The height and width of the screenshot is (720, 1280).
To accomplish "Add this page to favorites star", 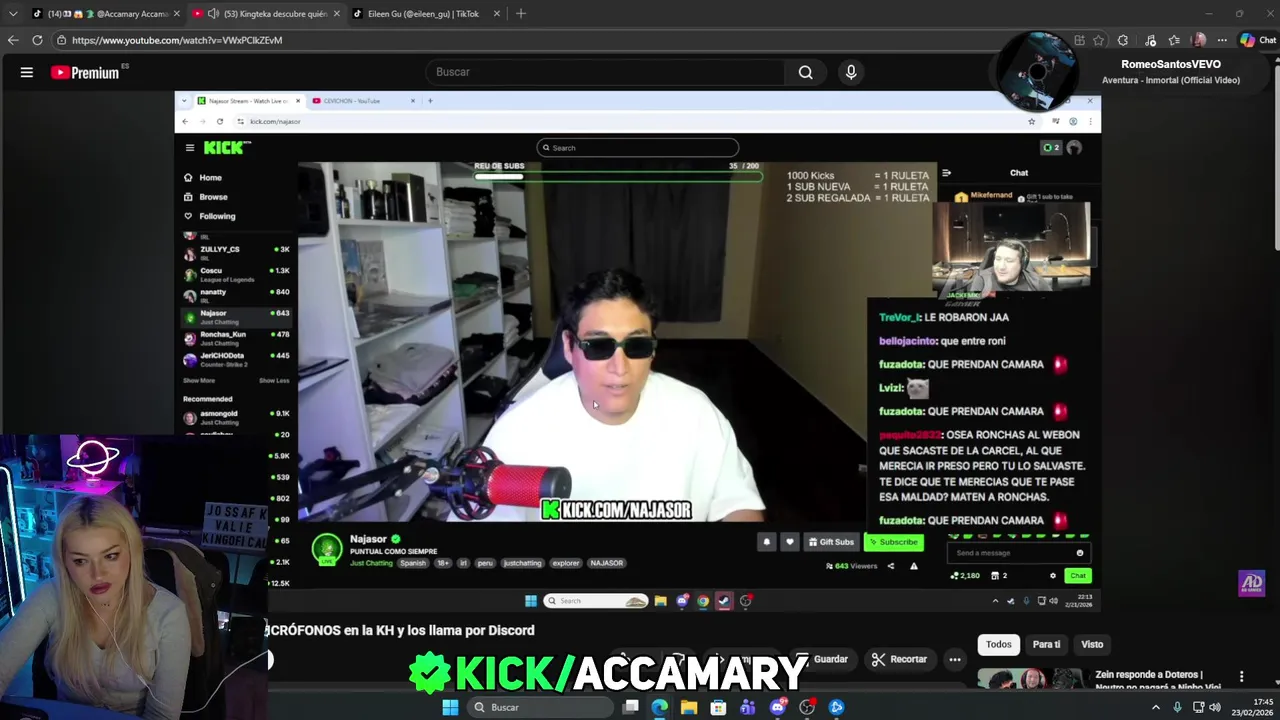I will coord(1098,40).
